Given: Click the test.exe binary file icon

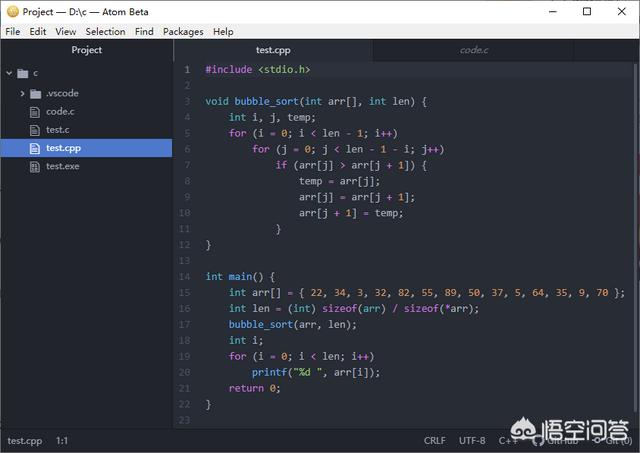Looking at the screenshot, I should click(35, 167).
